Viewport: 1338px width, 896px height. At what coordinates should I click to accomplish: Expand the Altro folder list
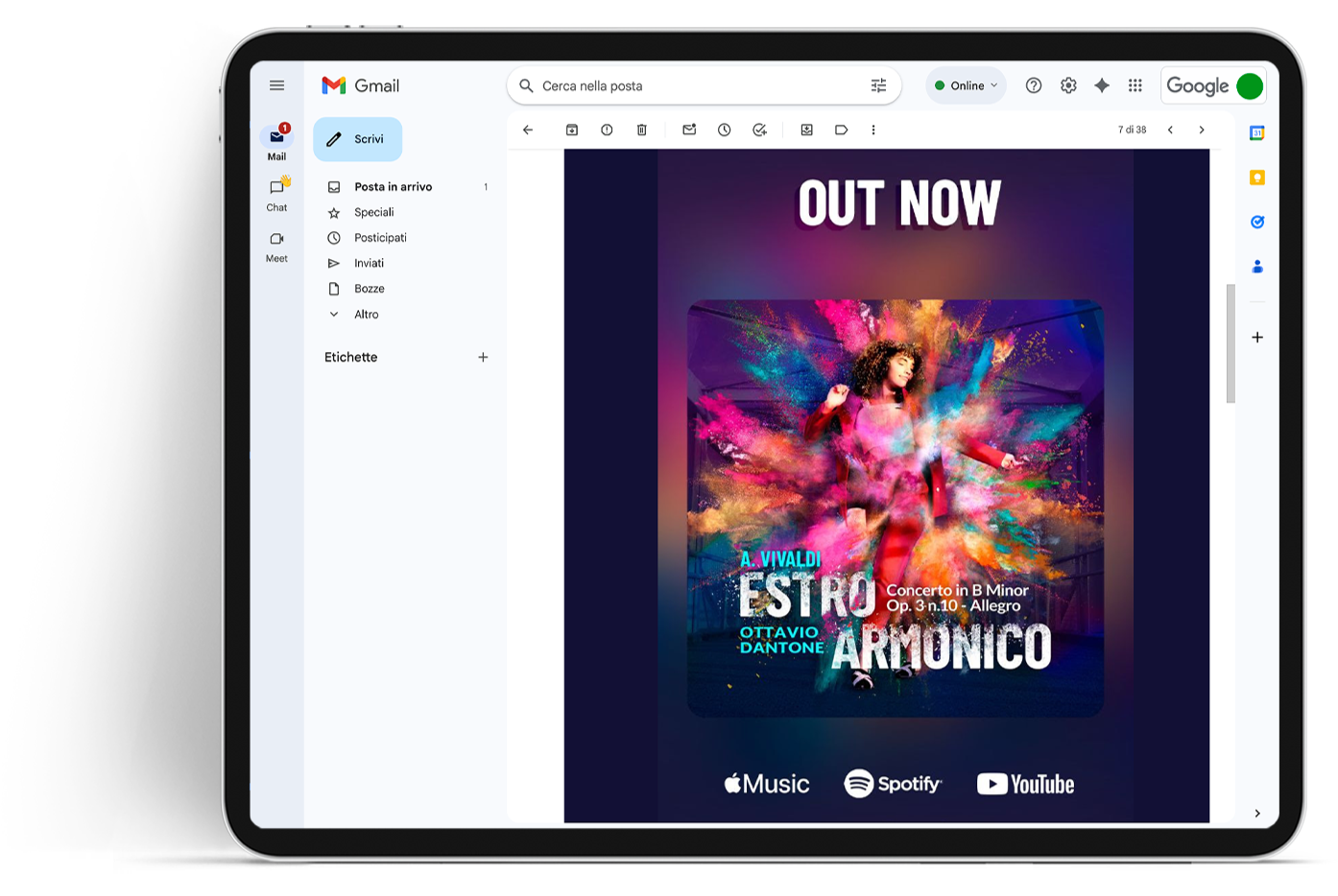[x=366, y=315]
